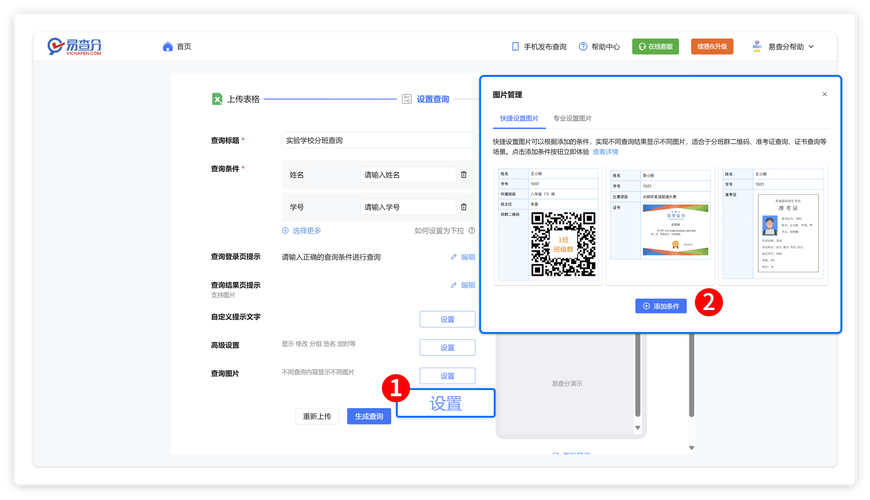The image size is (870, 500).
Task: Click the 易查分演示 preview text
Action: tap(566, 383)
